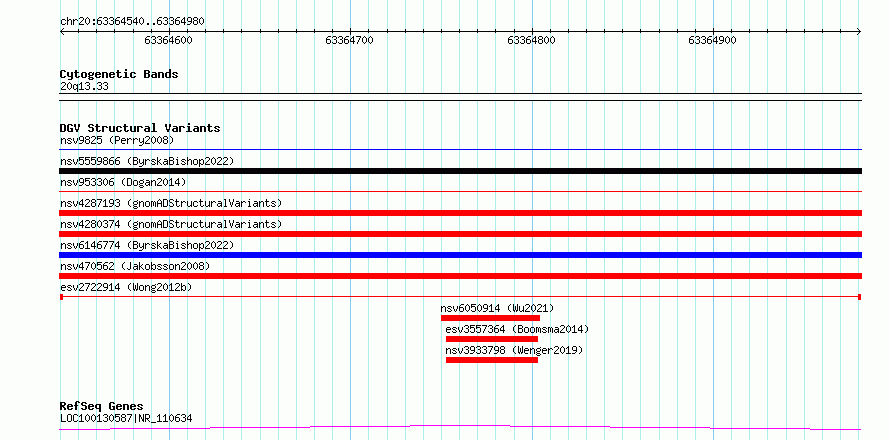Click the 63364700 ruler position label
The image size is (890, 440).
point(350,40)
